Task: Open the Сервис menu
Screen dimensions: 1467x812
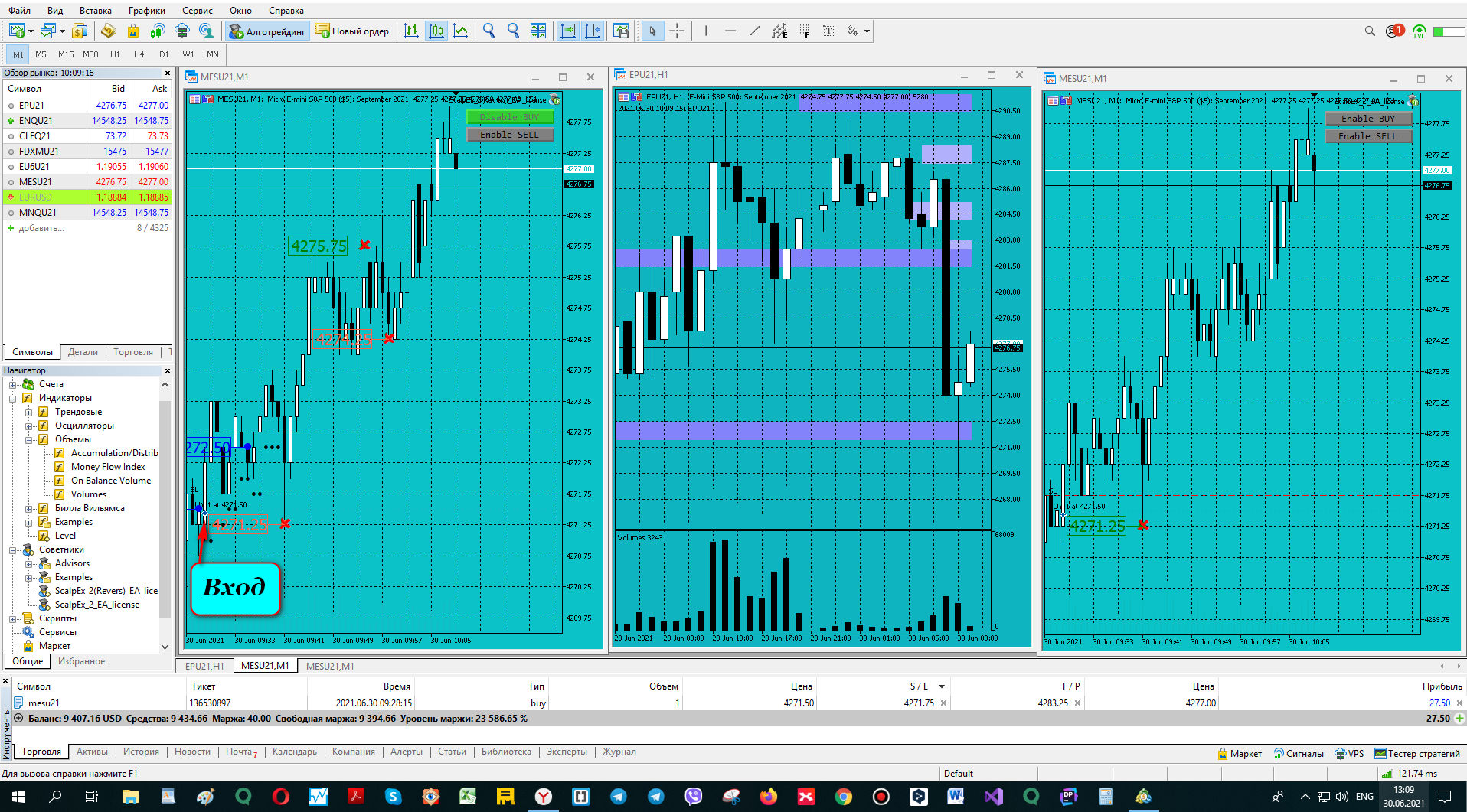Action: [197, 11]
